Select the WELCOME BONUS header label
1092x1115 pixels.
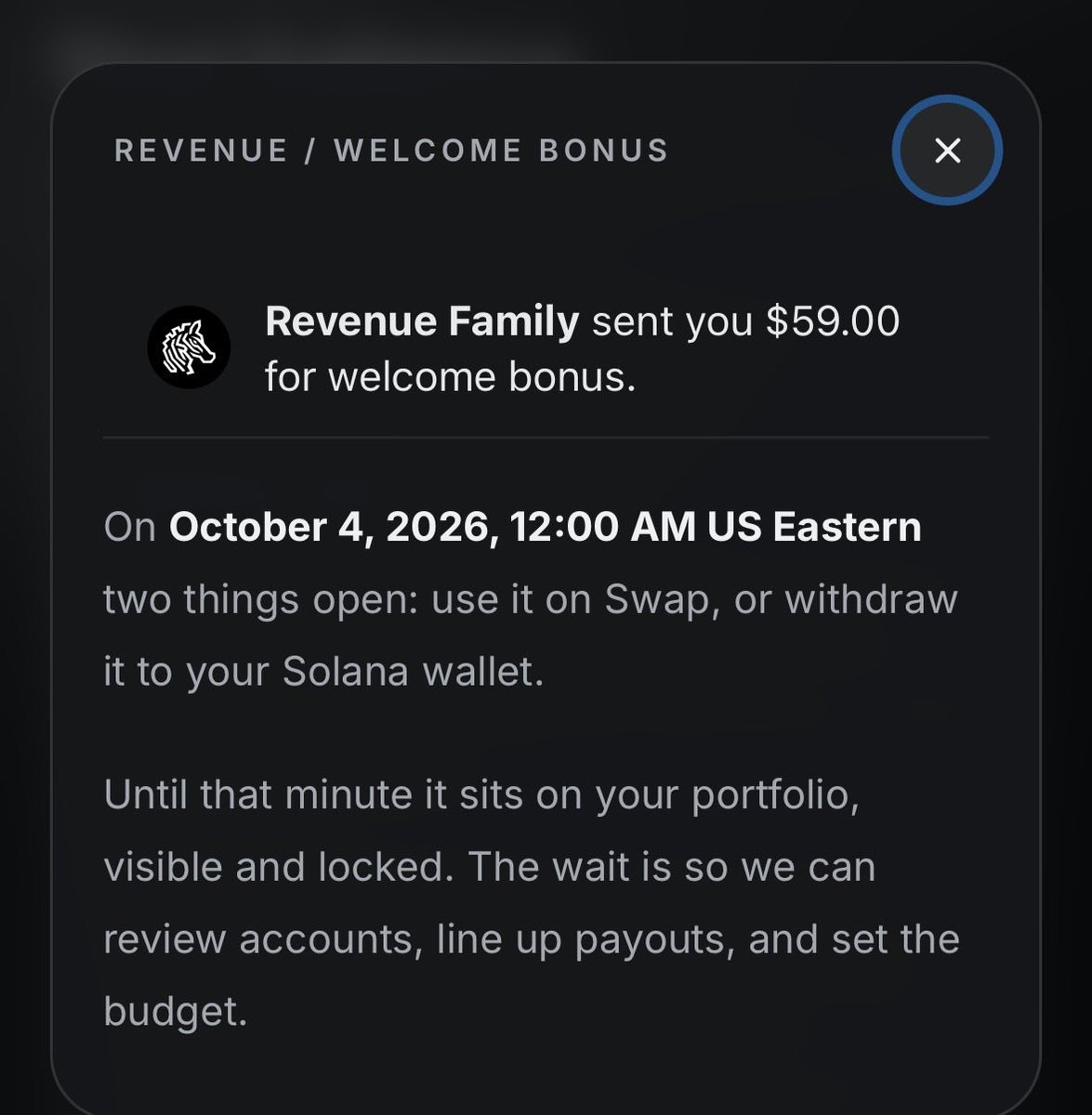[x=502, y=151]
